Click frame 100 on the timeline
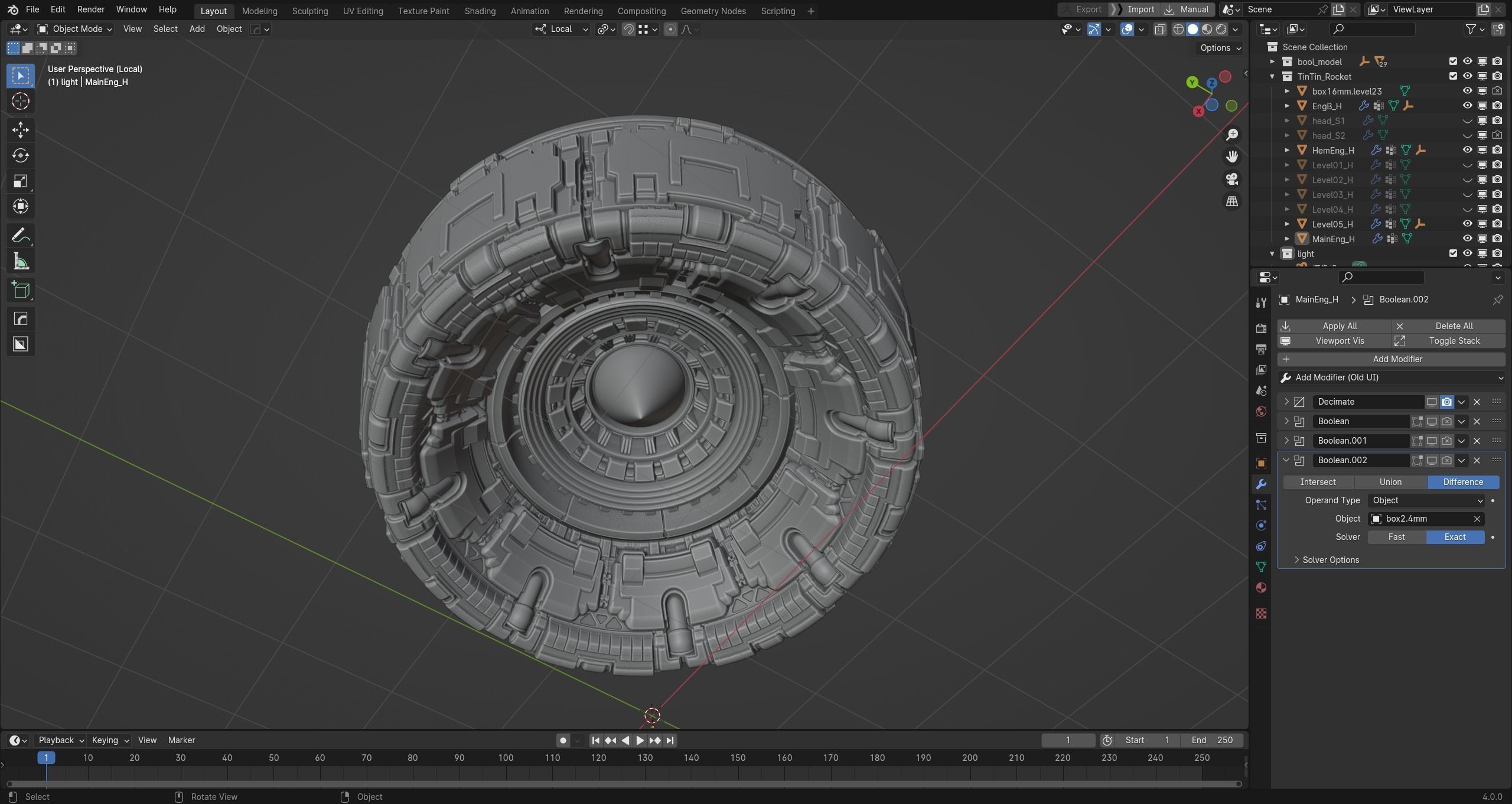Viewport: 1512px width, 804px height. 506,758
